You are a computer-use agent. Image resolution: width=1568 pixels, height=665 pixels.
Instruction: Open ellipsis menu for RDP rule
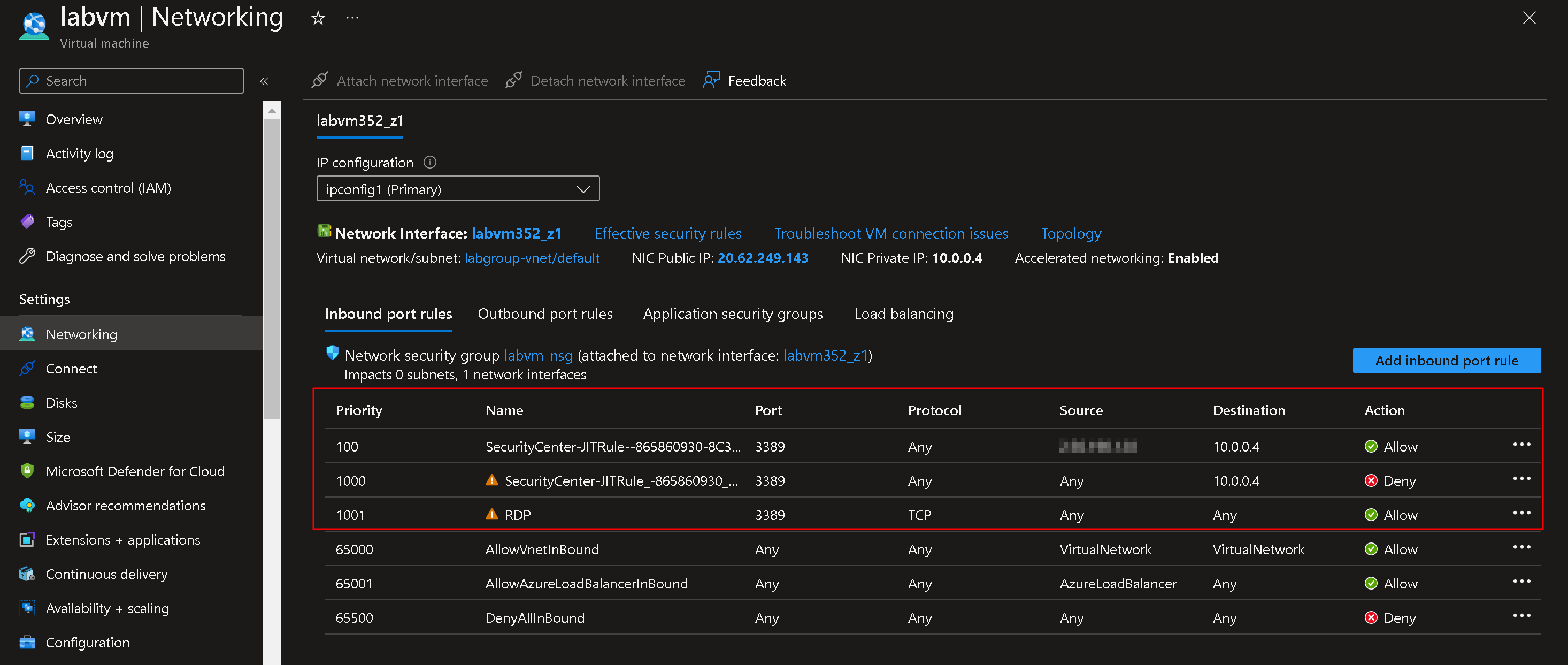1521,514
